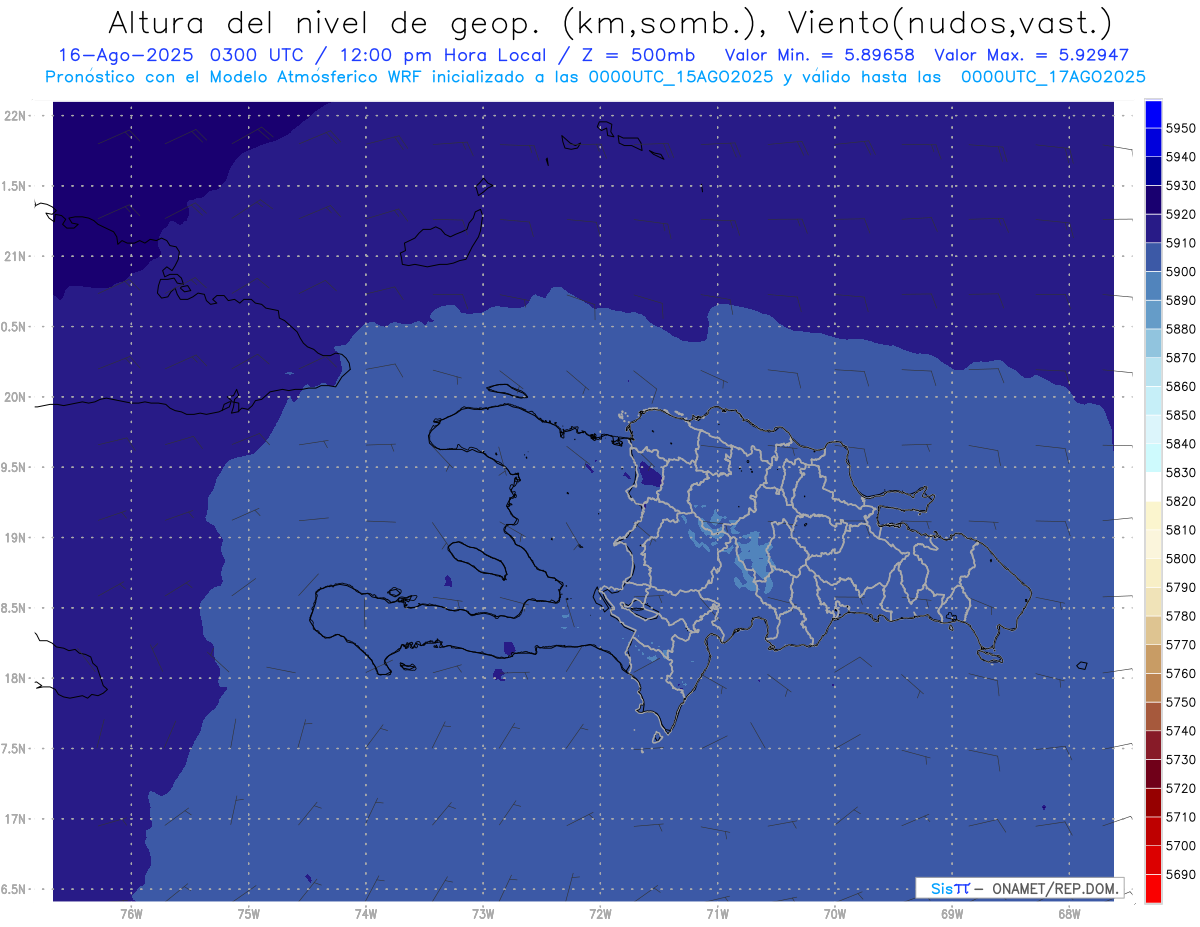
Task: Select the '5950' legend value
Action: (1181, 129)
